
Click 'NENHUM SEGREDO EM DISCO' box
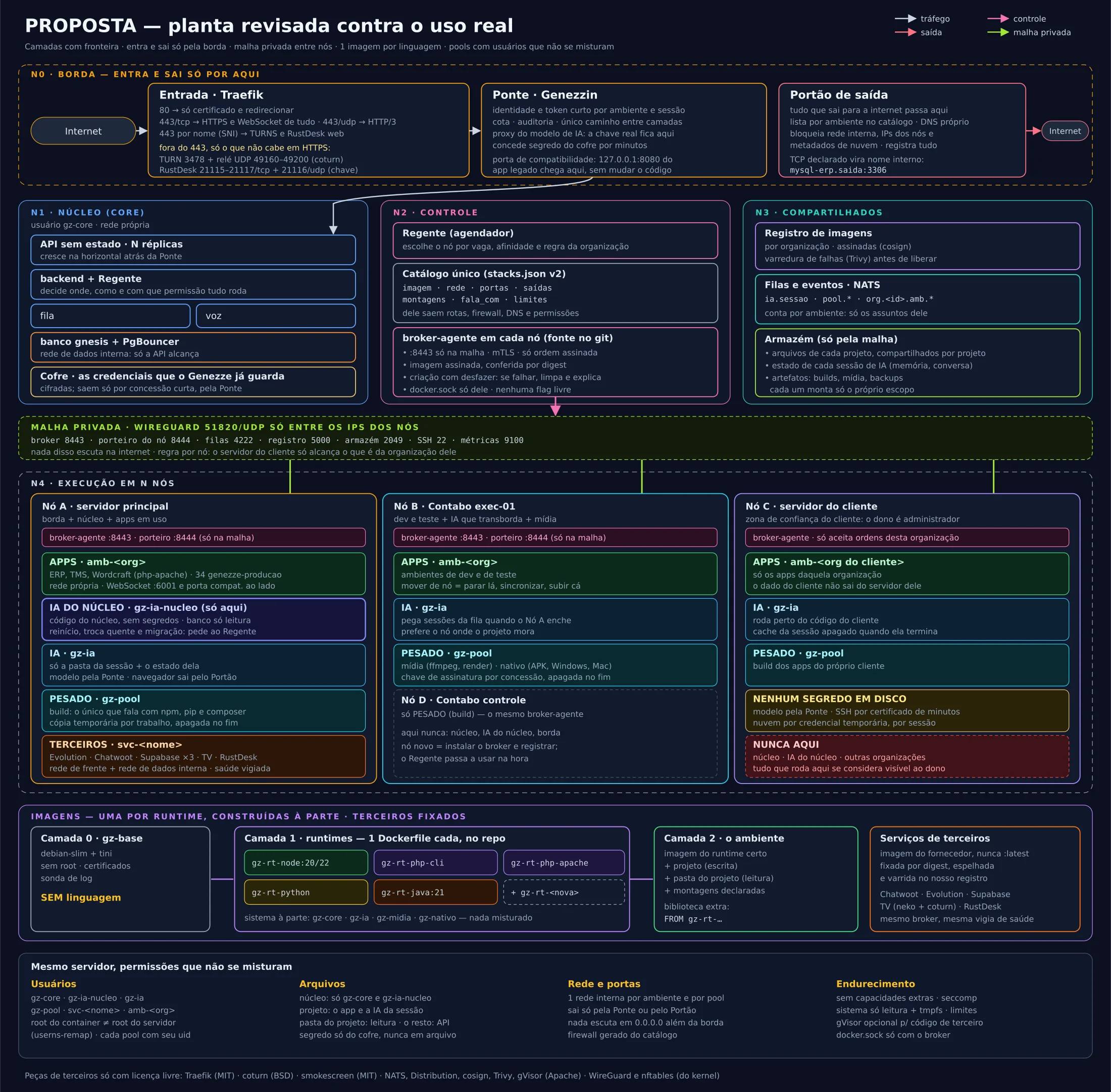coord(907,711)
